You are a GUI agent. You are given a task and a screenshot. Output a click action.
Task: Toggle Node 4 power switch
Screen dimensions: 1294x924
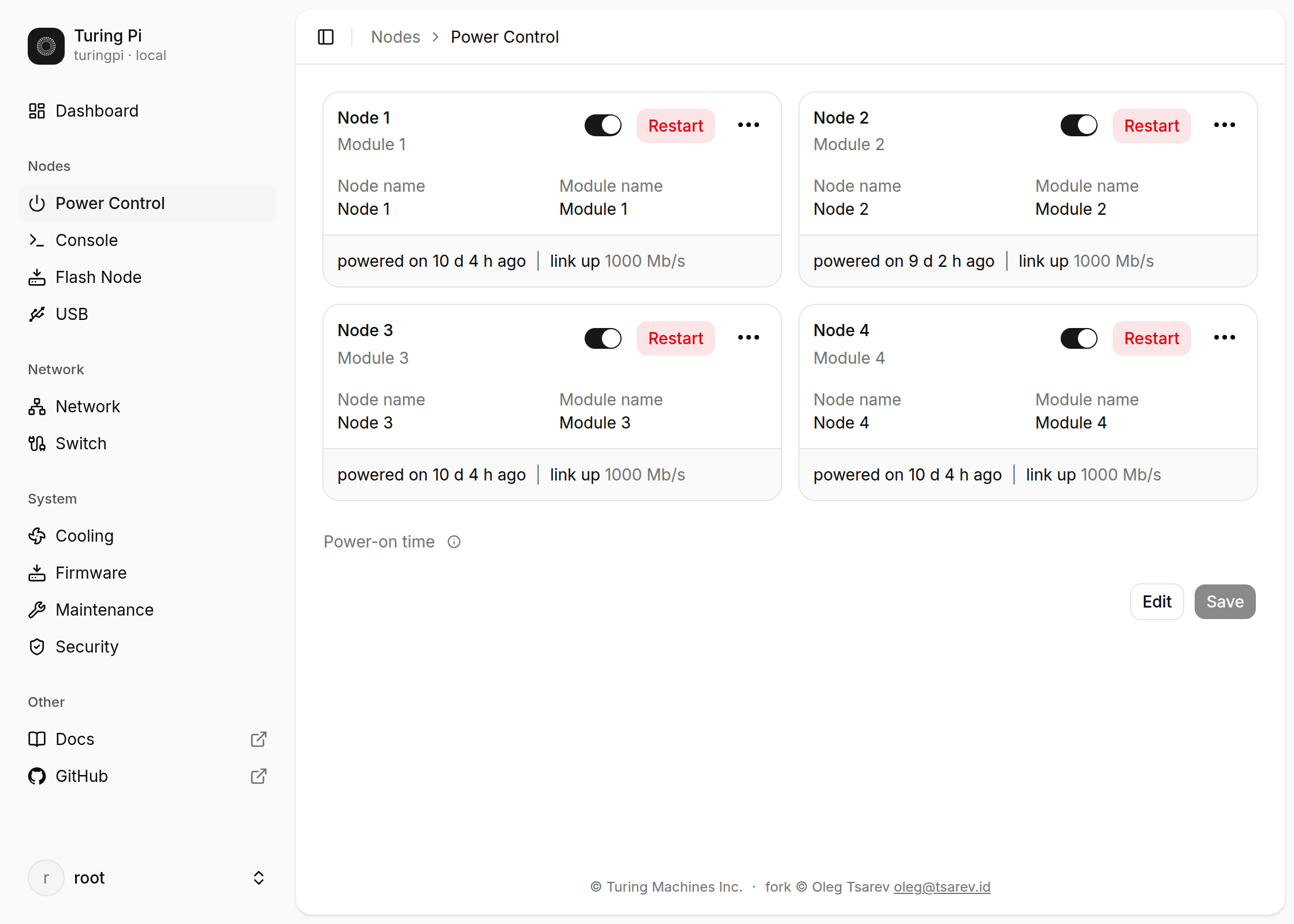(1079, 338)
